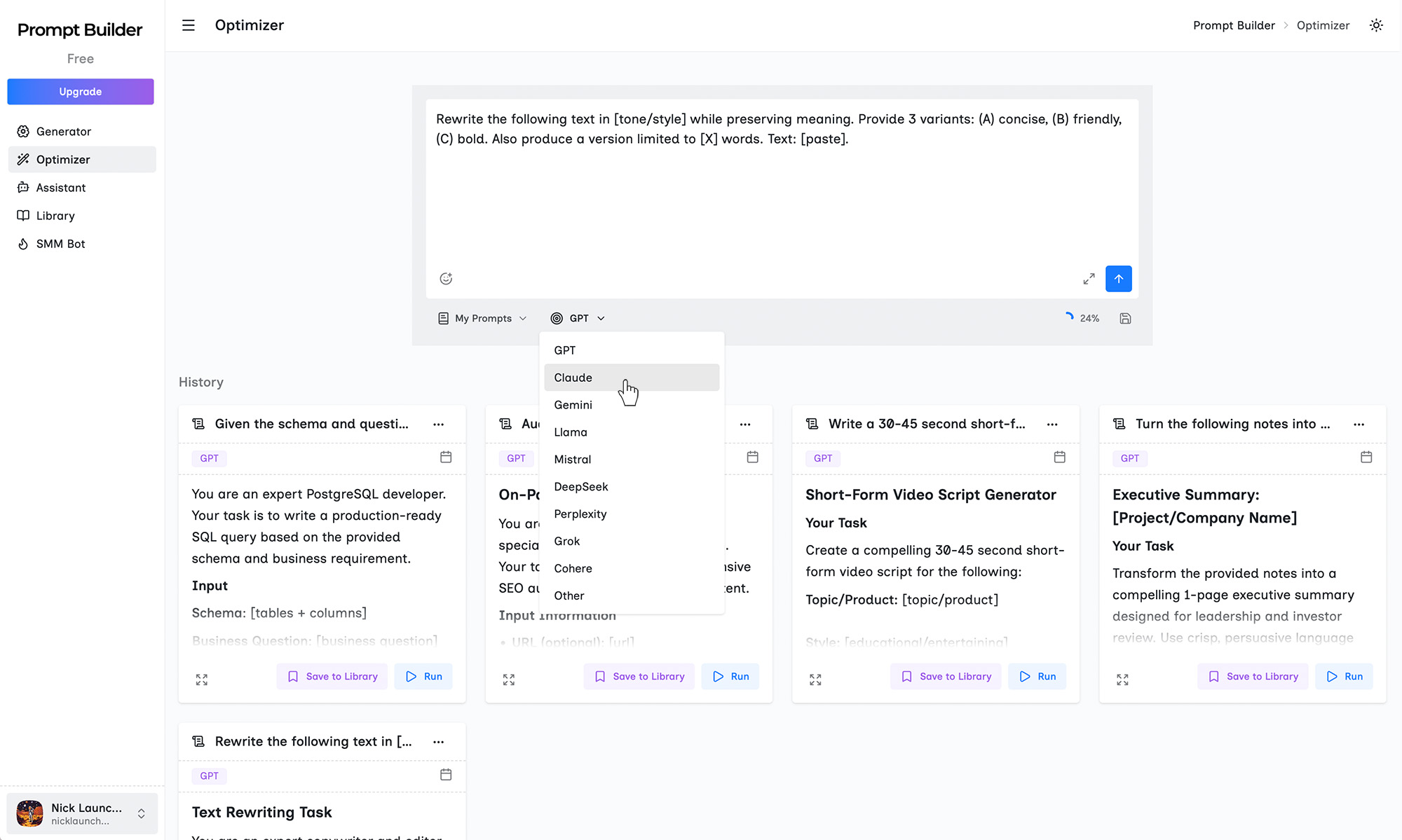
Task: Select Claude from the model list
Action: 573,377
